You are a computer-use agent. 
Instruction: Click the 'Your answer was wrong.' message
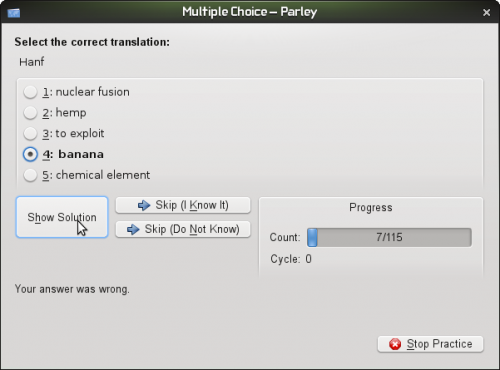[72, 289]
